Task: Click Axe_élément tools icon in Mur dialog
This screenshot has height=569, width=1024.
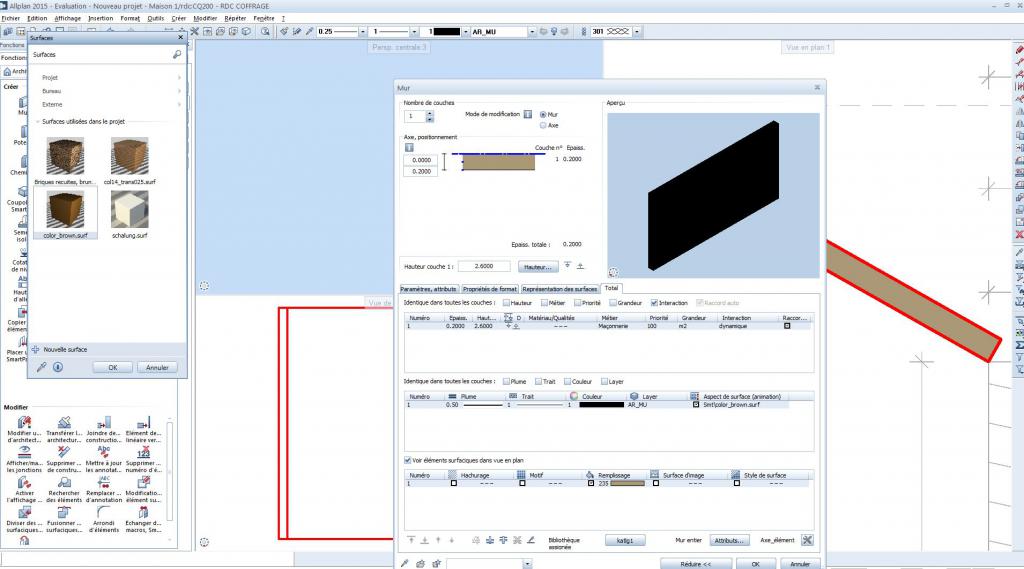Action: [x=807, y=540]
